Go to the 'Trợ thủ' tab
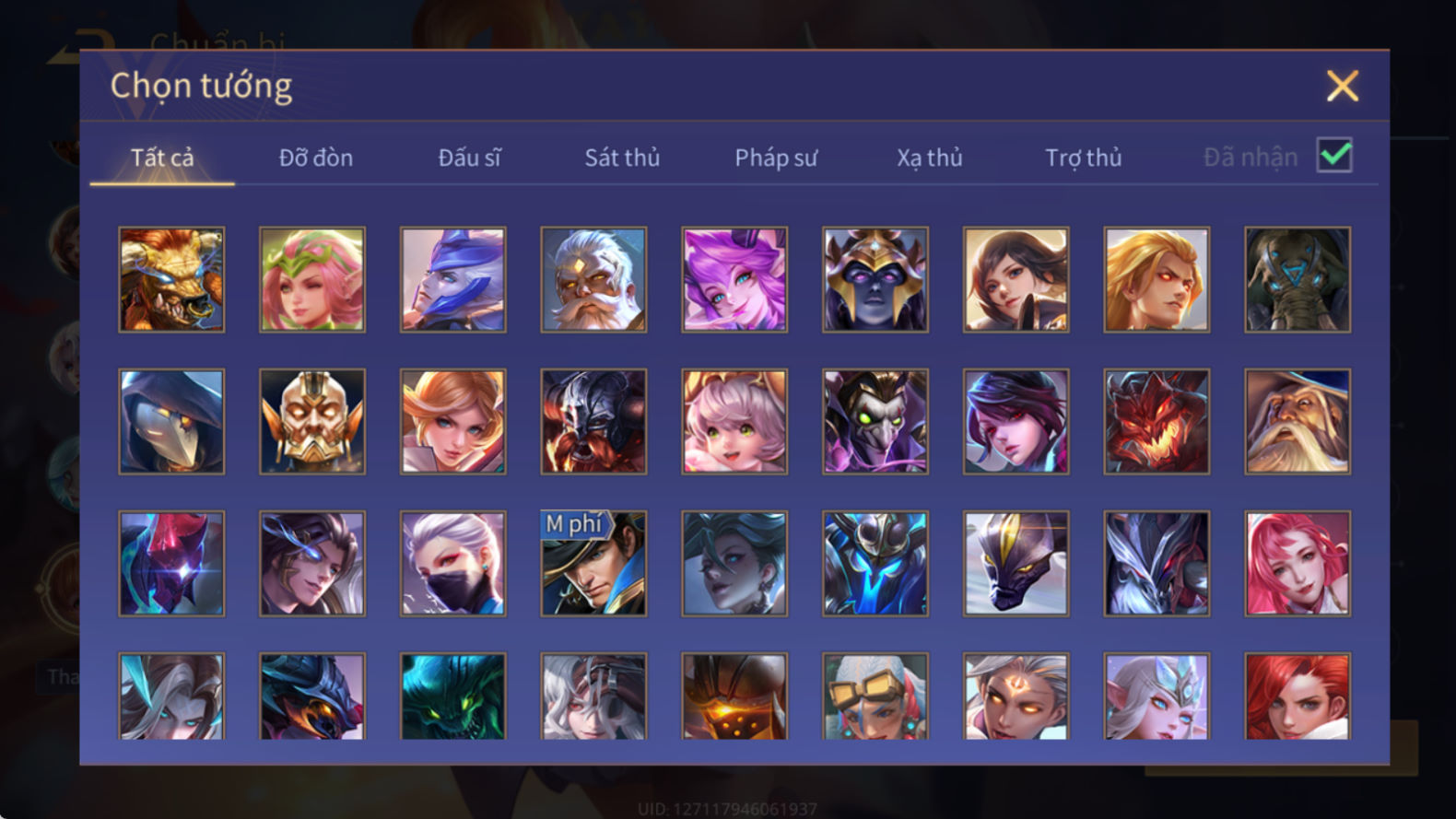1456x819 pixels. (x=1084, y=158)
